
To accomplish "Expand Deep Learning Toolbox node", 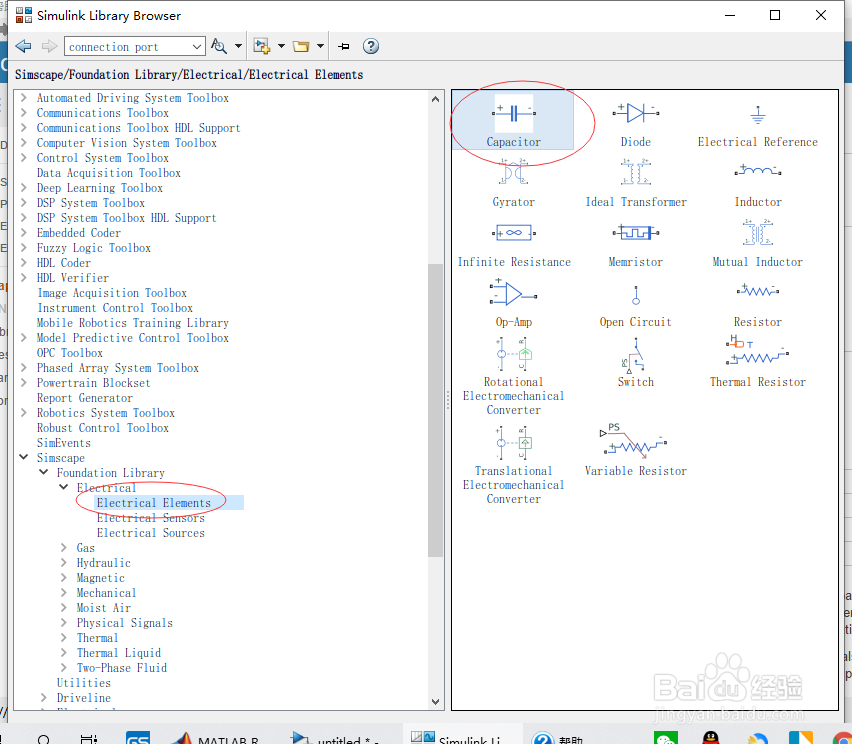I will coord(24,187).
